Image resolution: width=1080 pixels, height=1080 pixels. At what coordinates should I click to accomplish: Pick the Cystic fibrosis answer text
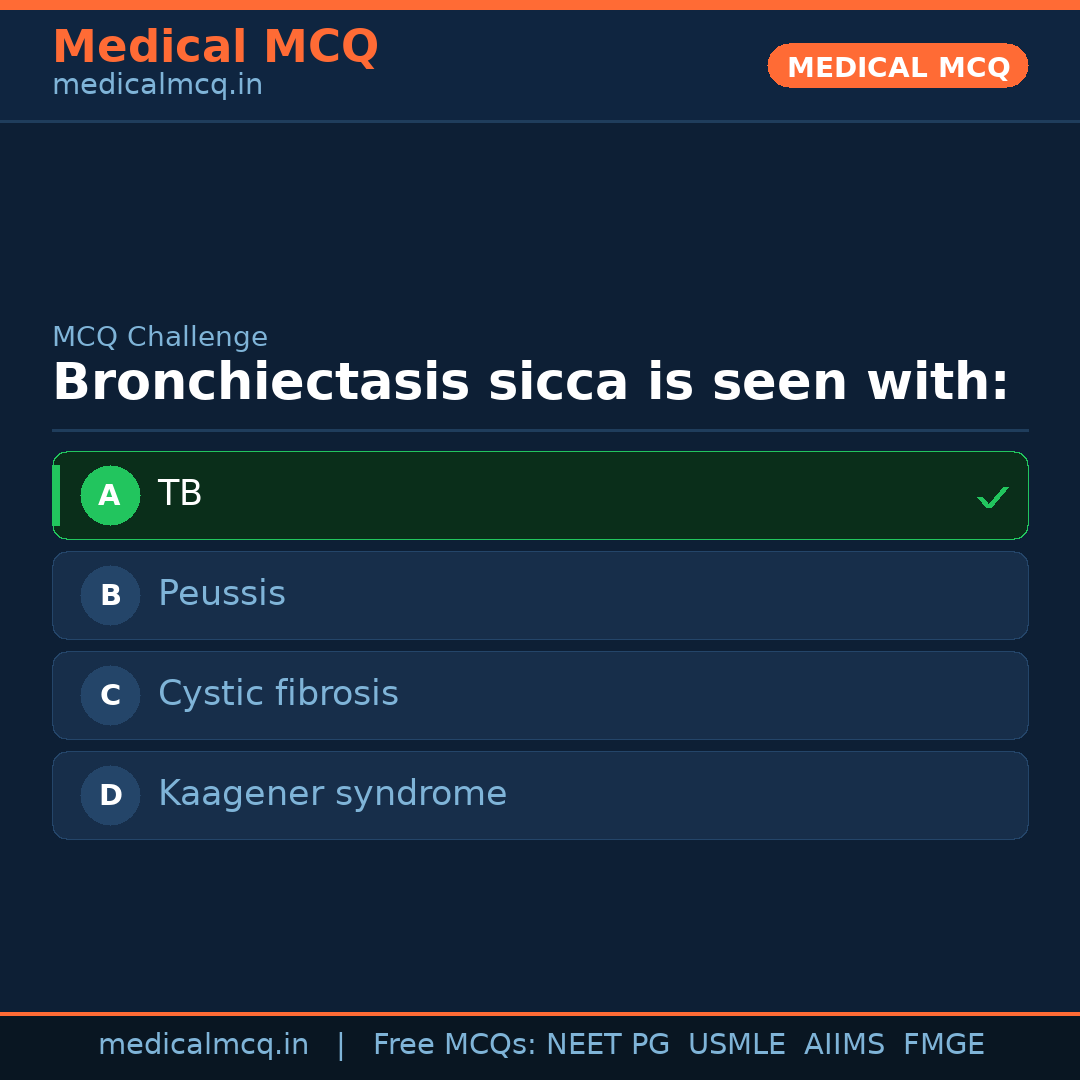pos(278,694)
